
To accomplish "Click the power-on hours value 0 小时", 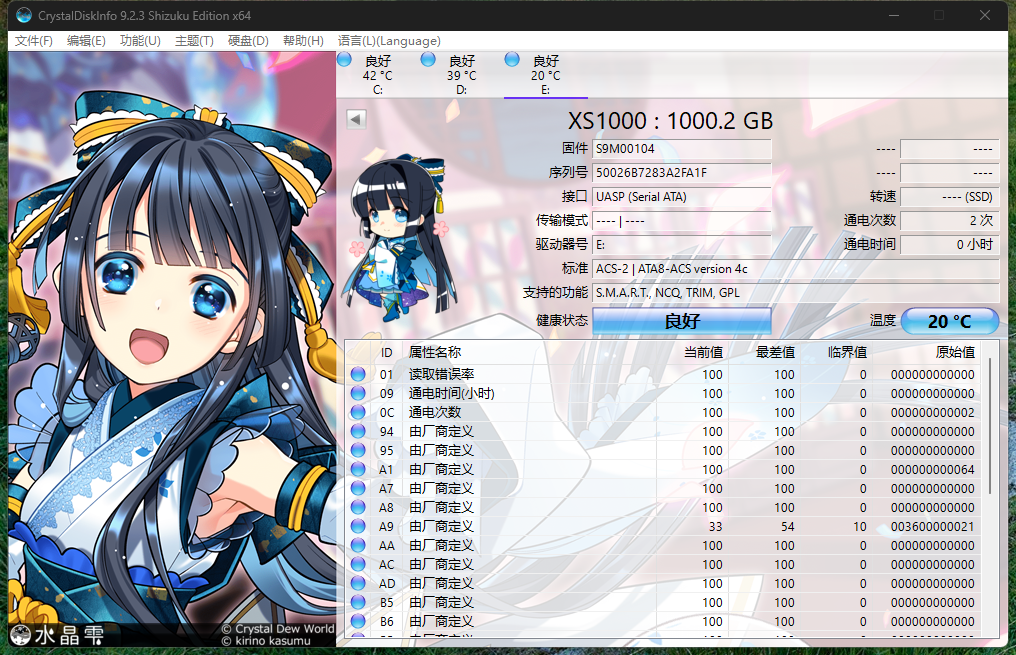I will point(950,244).
